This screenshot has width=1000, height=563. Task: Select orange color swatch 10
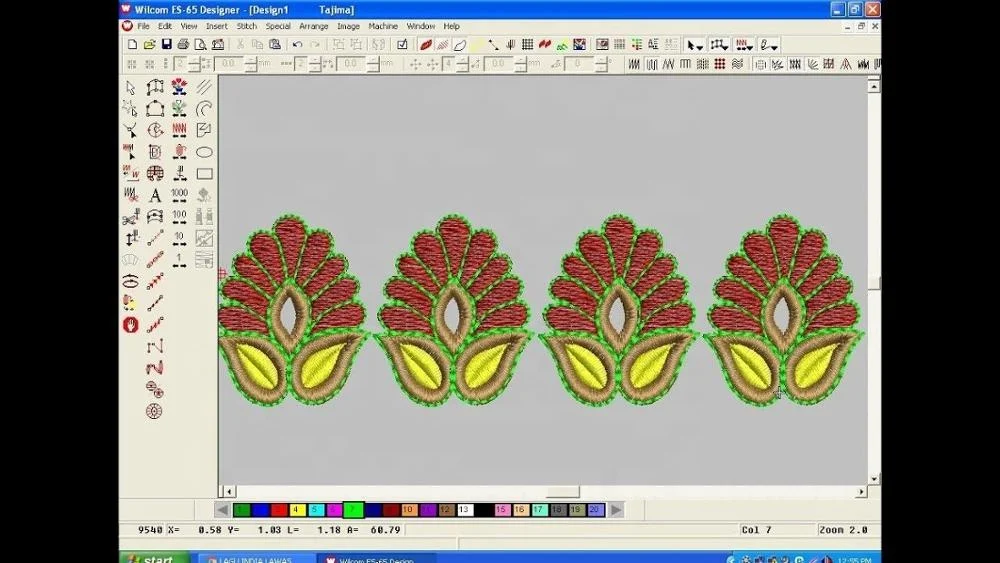pos(409,509)
